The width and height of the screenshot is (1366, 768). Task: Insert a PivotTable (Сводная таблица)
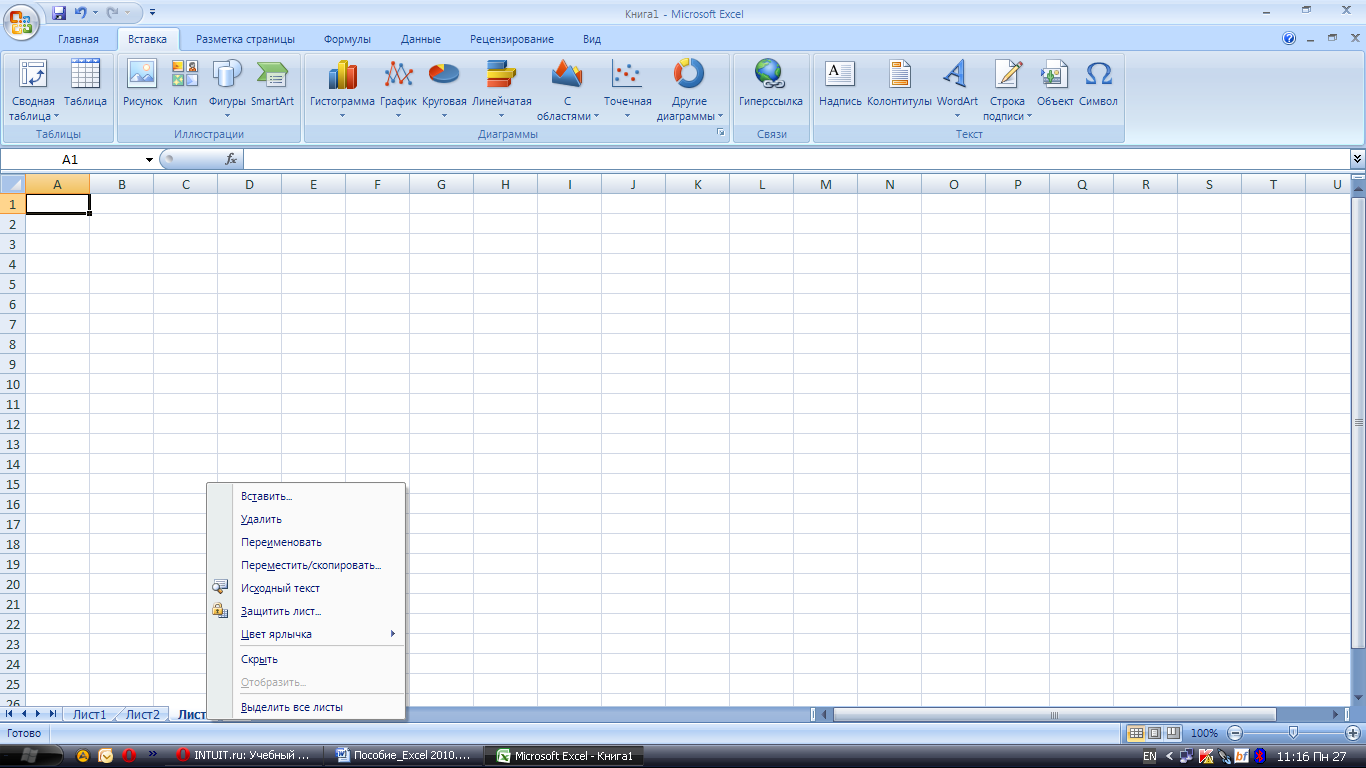click(33, 90)
